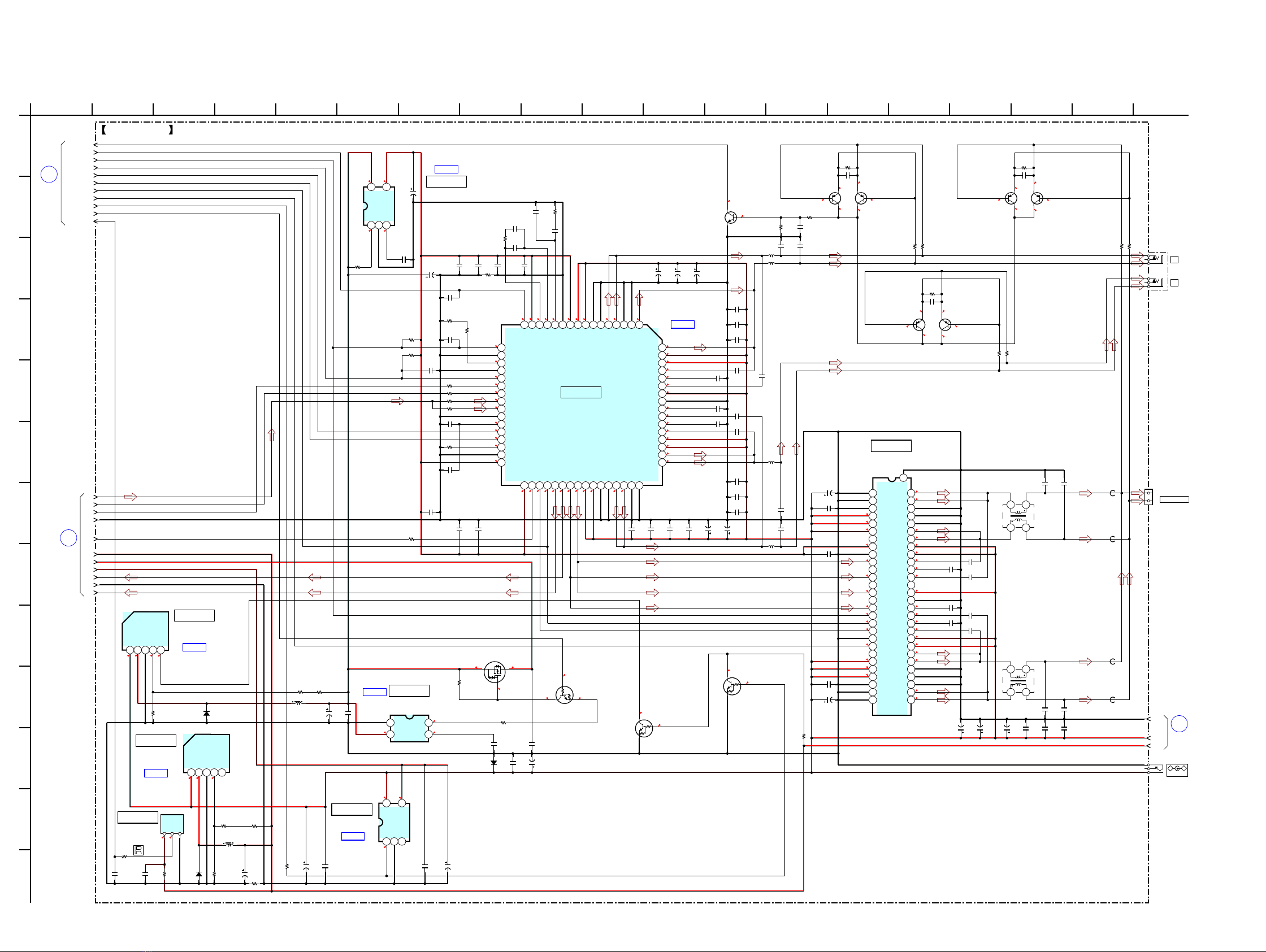This screenshot has height=952, width=1266.
Task: Select the empty label box inside the central IC
Action: coord(581,393)
